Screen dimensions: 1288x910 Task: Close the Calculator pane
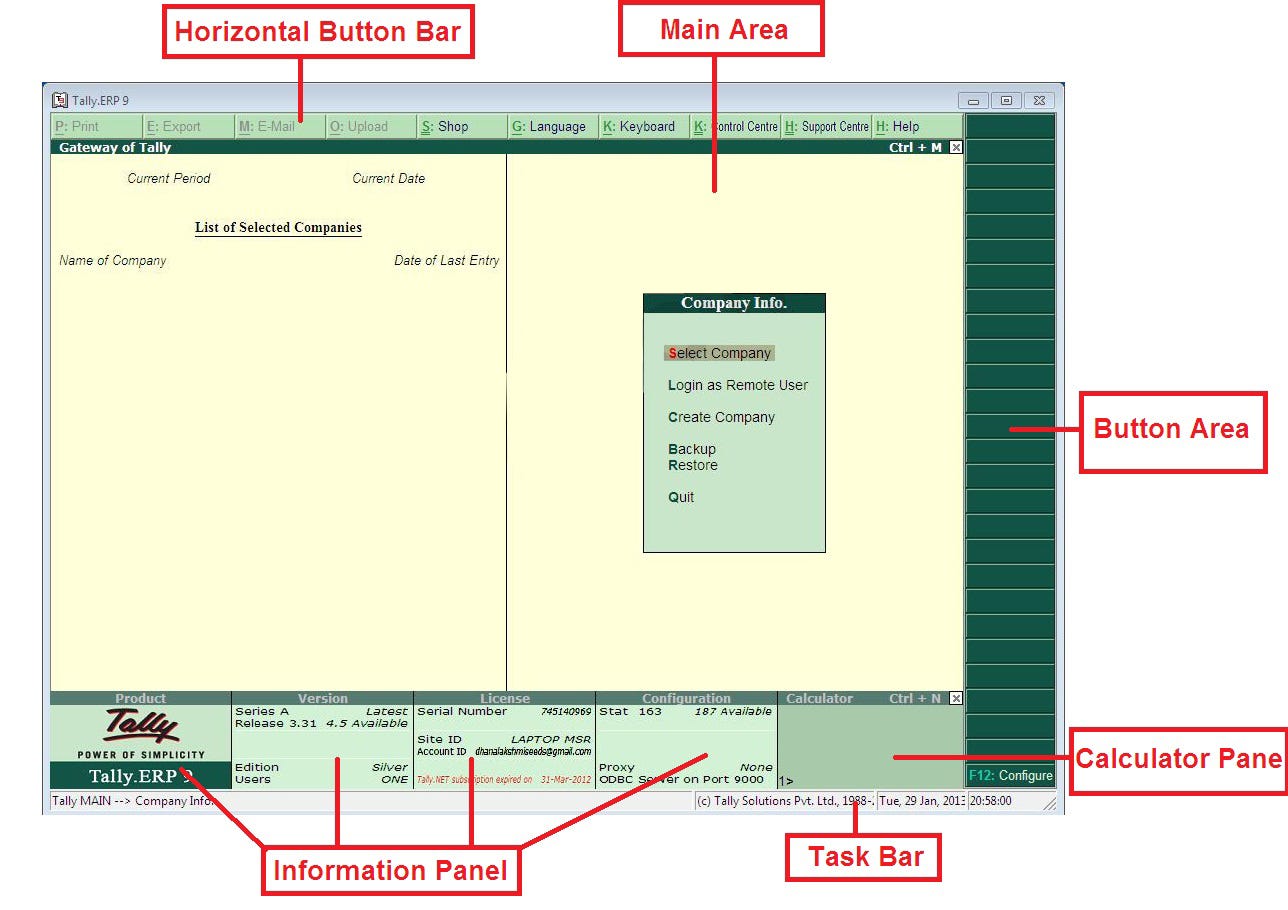click(x=956, y=698)
